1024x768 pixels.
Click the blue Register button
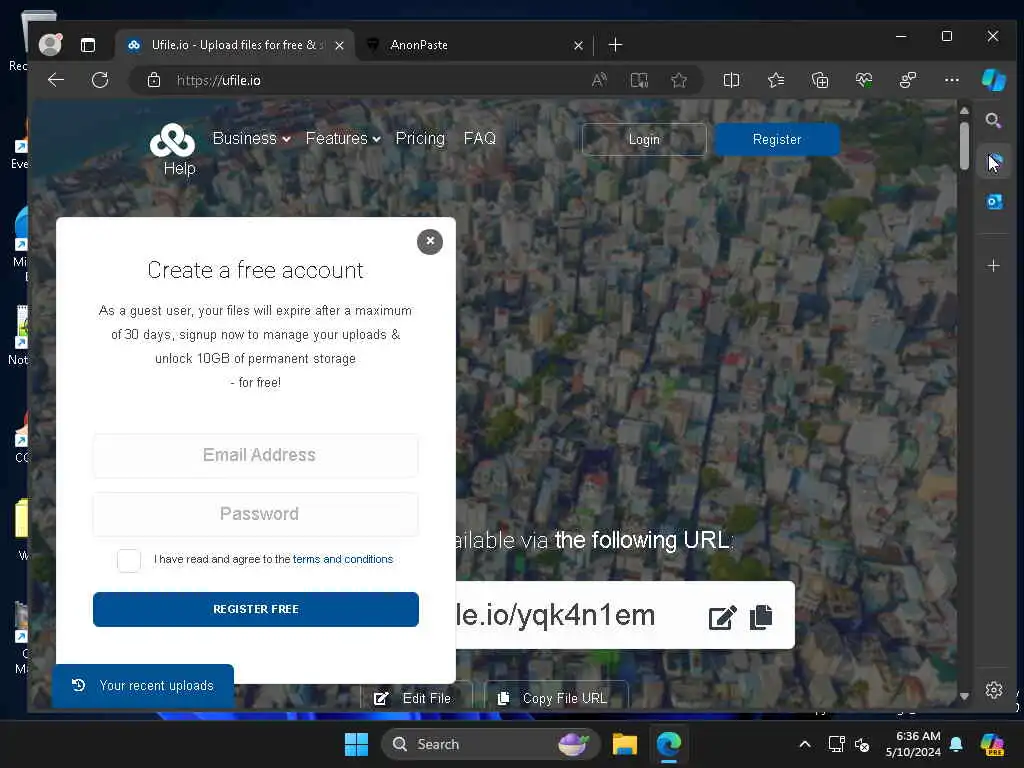(776, 139)
